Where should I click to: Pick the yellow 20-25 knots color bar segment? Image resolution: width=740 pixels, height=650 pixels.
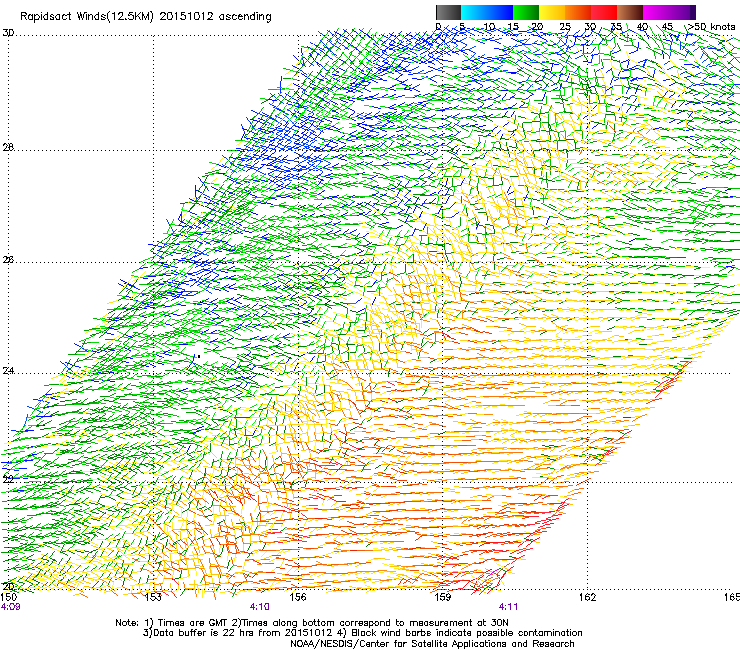click(552, 12)
